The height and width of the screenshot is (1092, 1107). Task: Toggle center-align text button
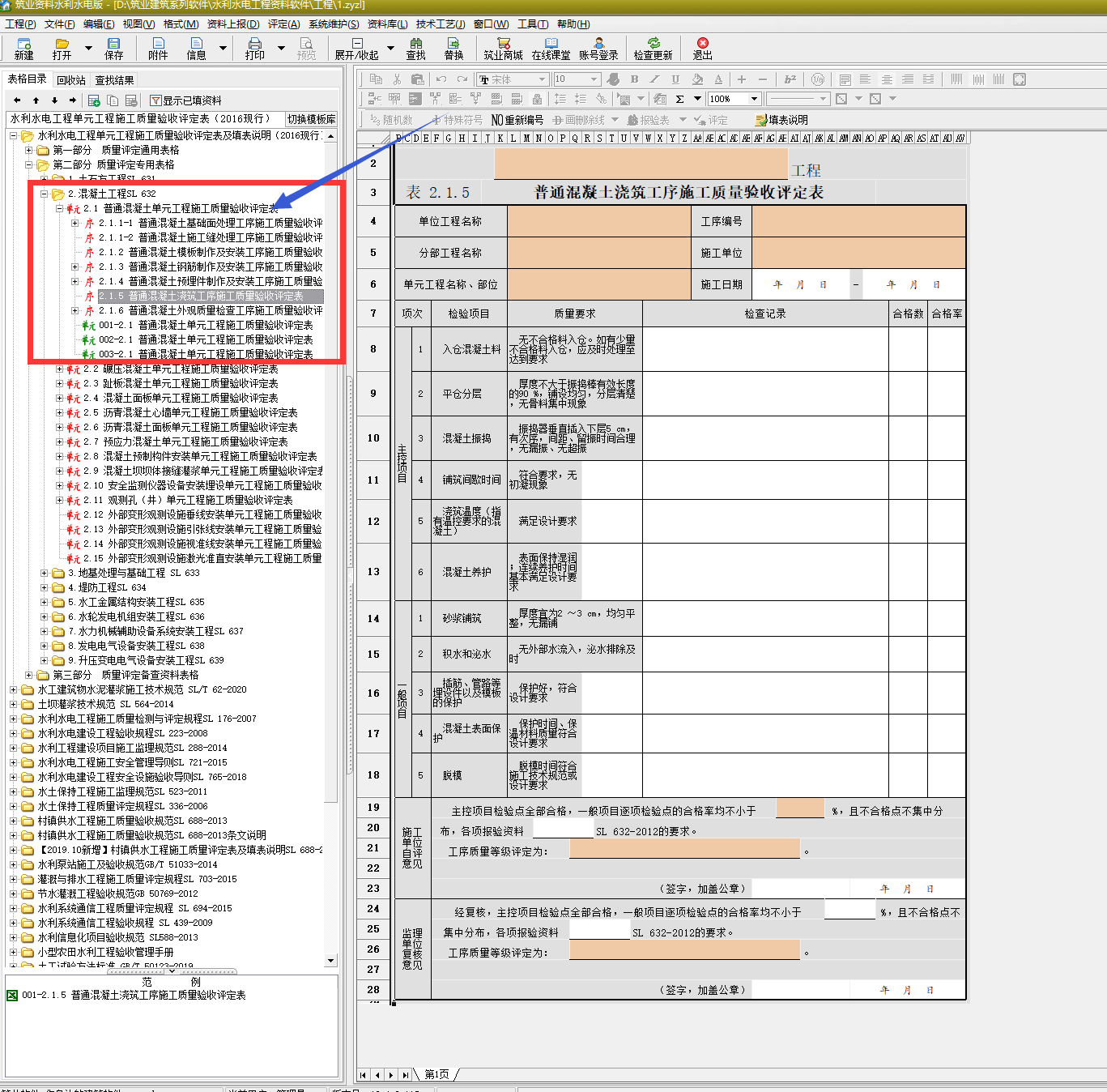tap(887, 79)
